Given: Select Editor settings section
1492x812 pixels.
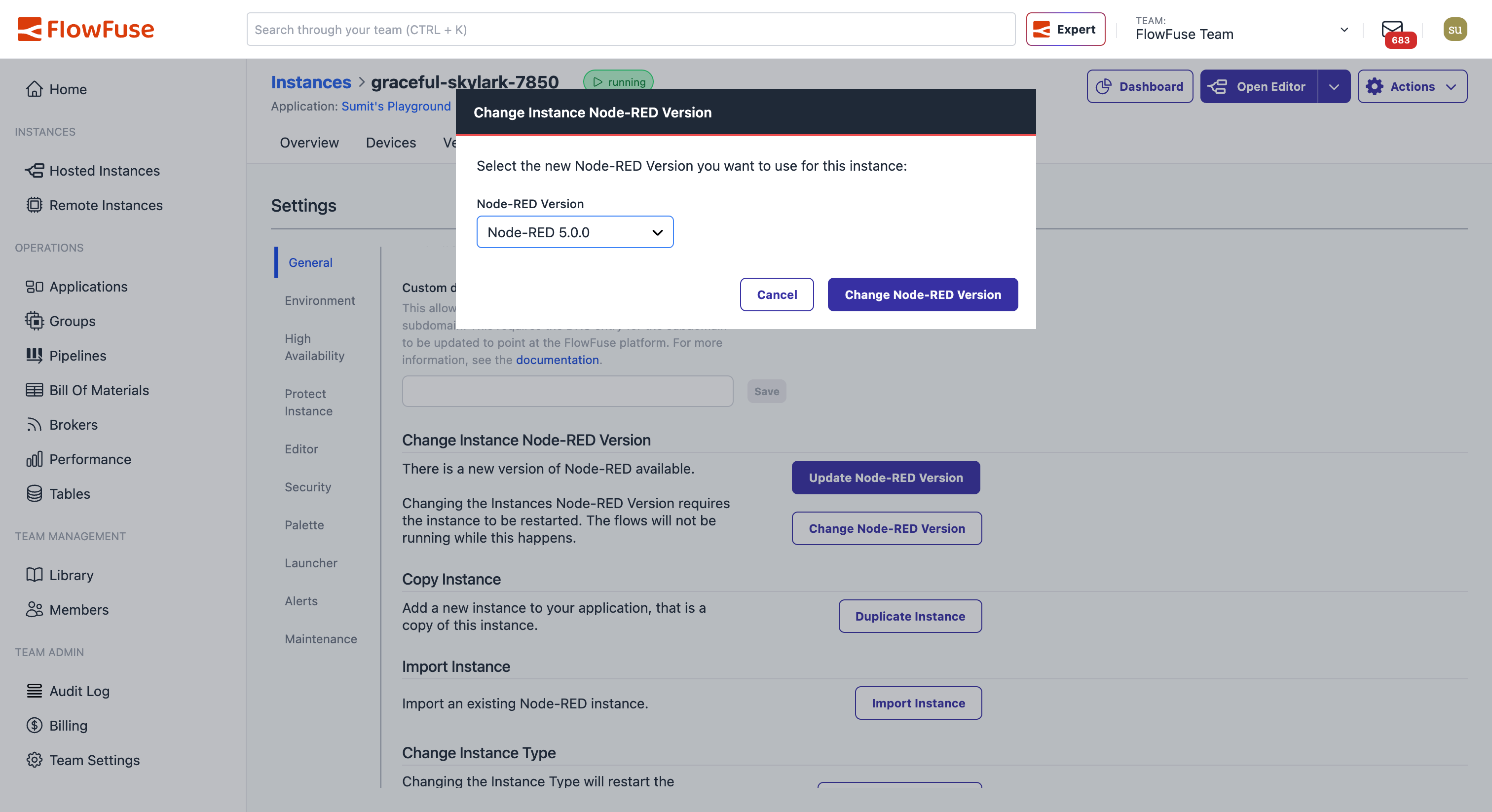Looking at the screenshot, I should tap(301, 449).
